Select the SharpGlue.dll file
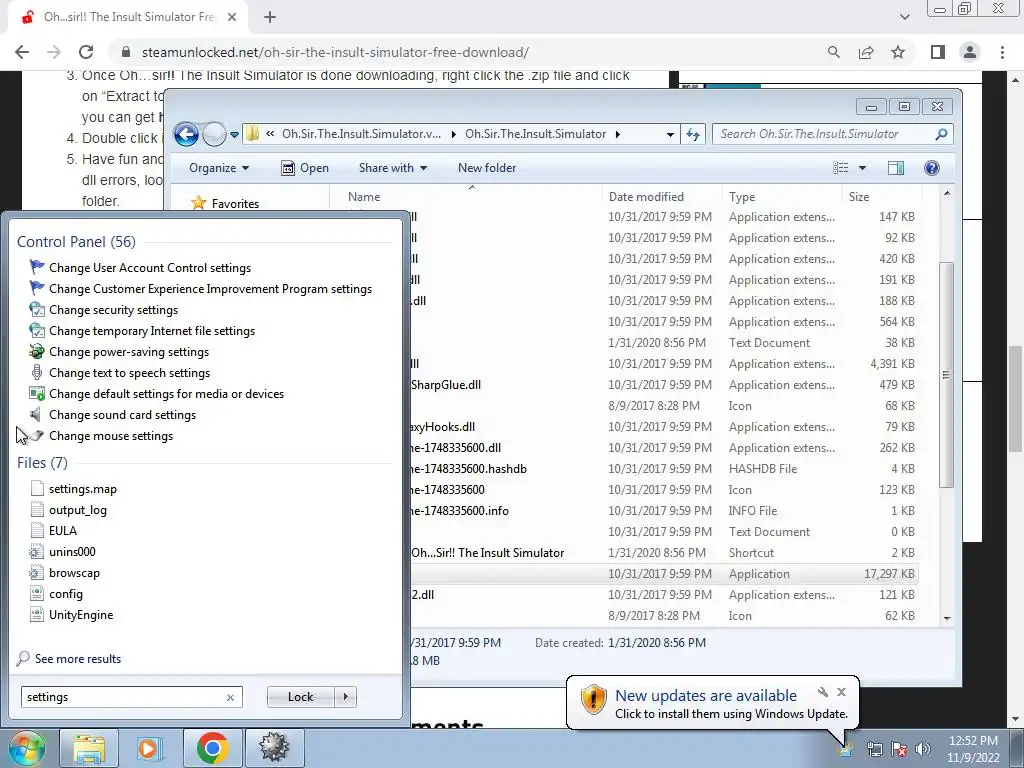The height and width of the screenshot is (768, 1024). pyautogui.click(x=446, y=385)
